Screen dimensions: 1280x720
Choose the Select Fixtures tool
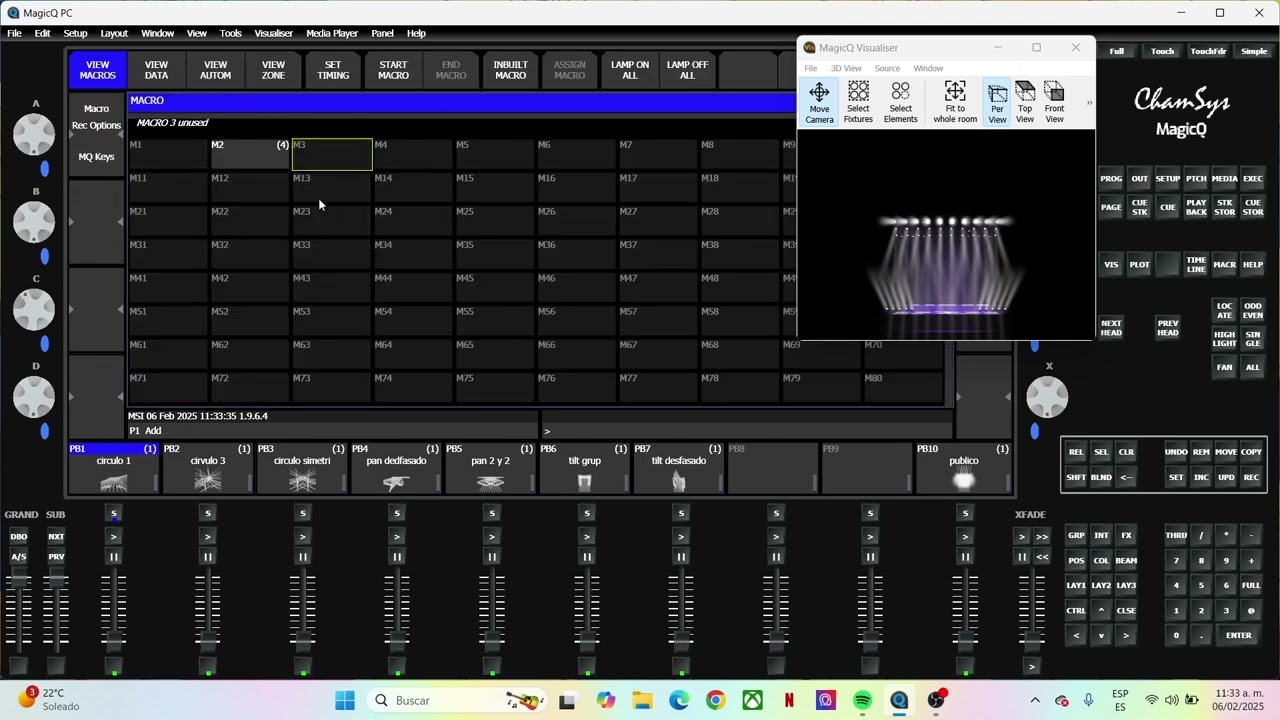point(858,103)
